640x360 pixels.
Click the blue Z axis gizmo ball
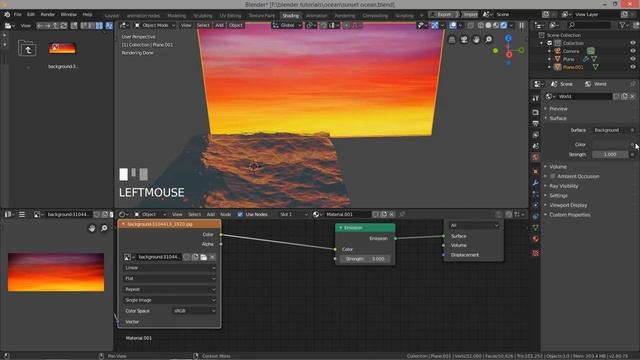point(508,38)
